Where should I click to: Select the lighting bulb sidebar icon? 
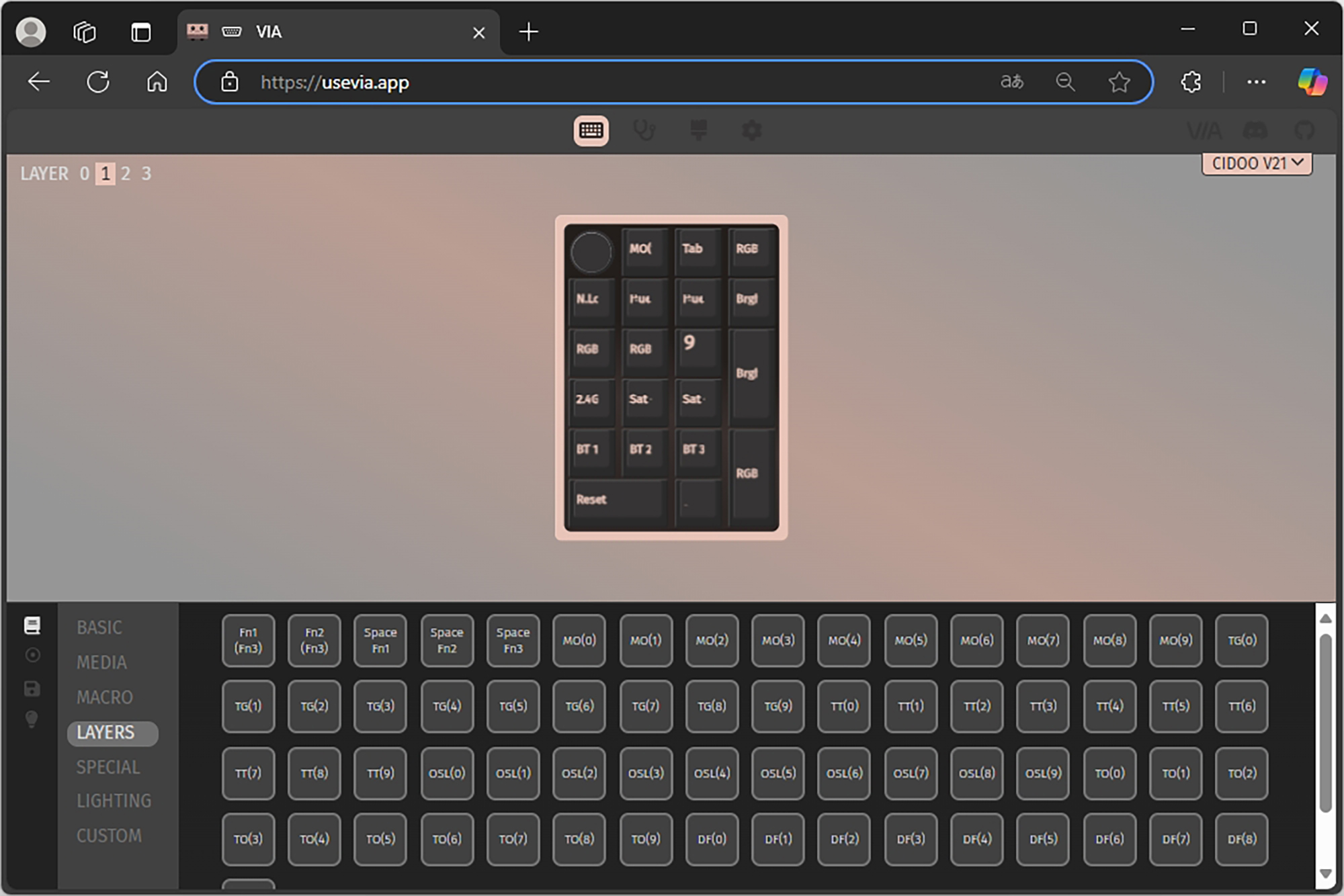32,719
